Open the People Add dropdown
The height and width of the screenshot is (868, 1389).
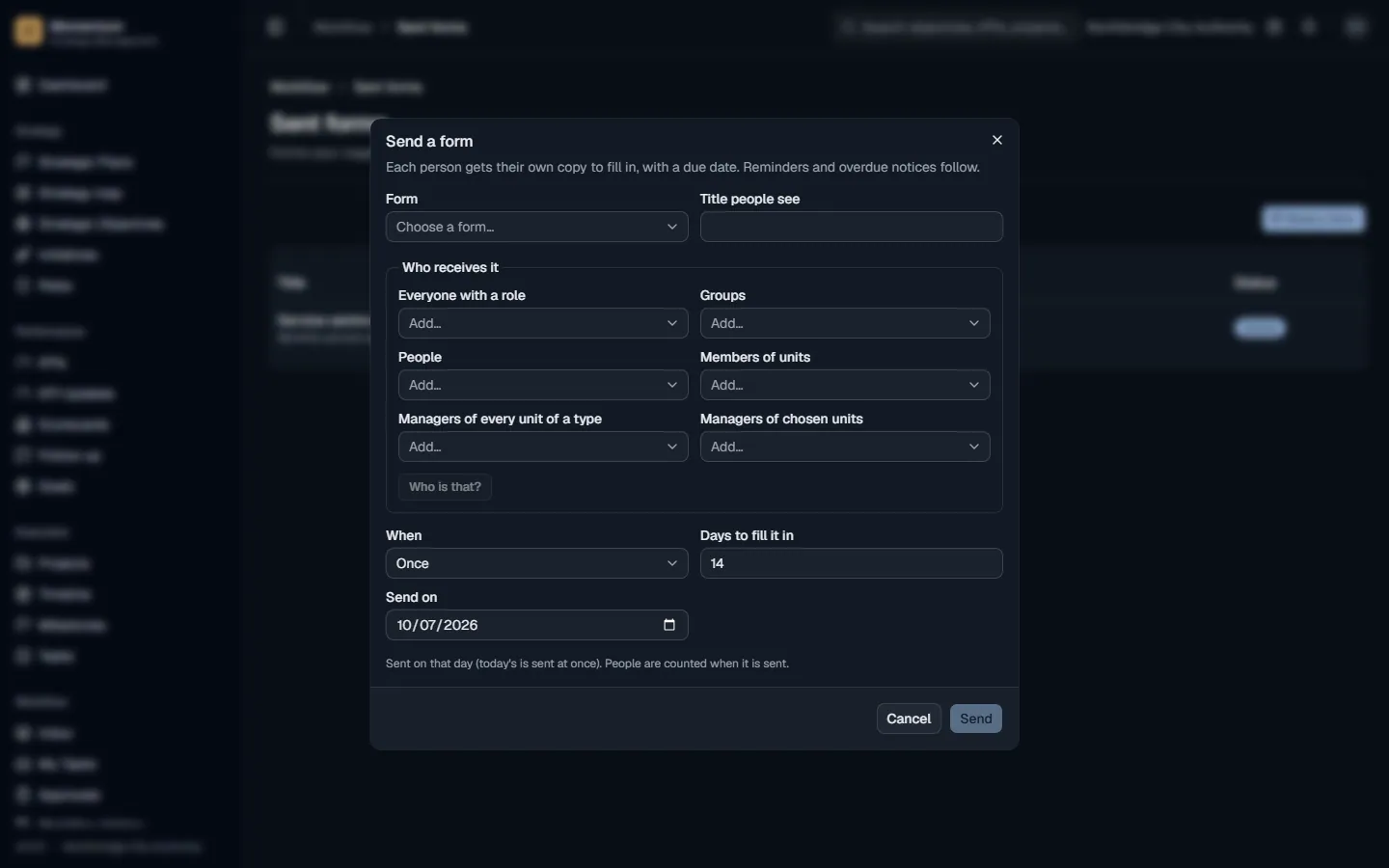[543, 385]
